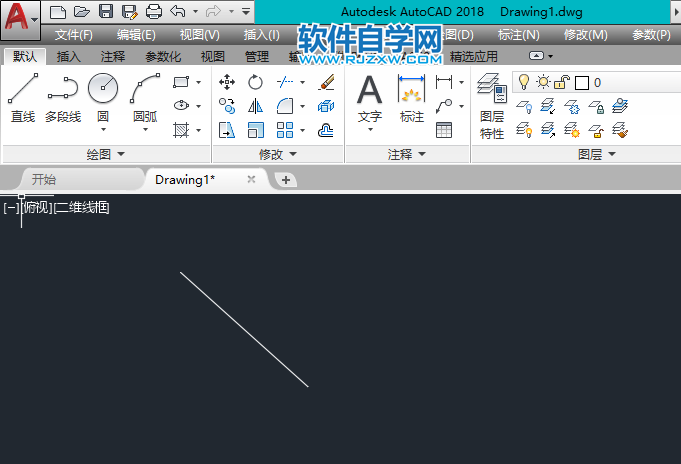The width and height of the screenshot is (681, 464).
Task: Click the Explode tool icon
Action: (326, 106)
